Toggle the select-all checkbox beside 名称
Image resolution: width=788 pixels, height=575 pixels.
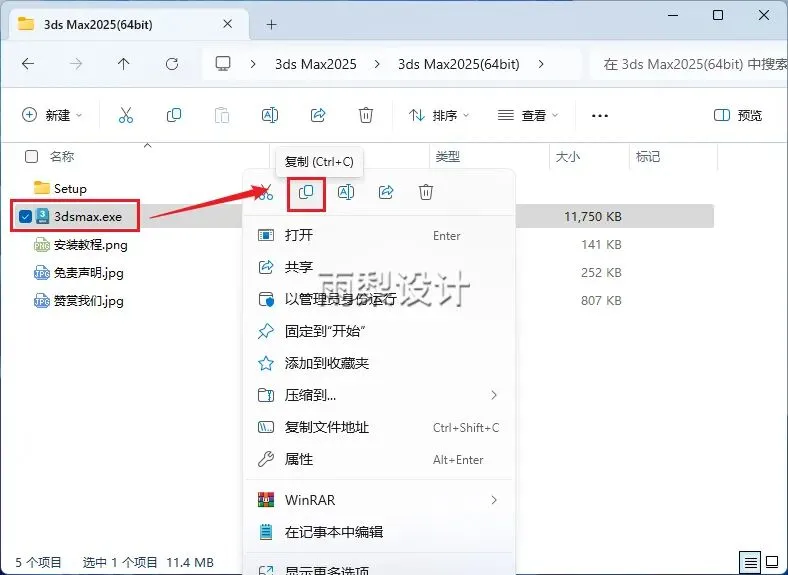point(31,157)
